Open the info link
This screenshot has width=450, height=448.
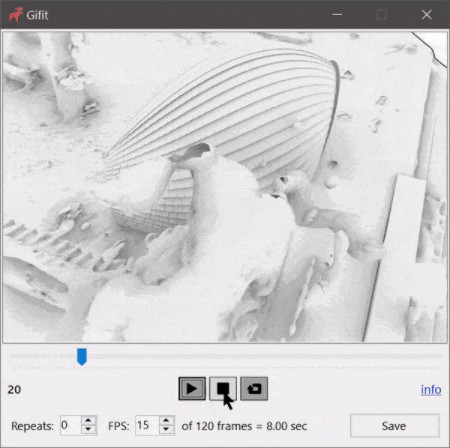[431, 389]
